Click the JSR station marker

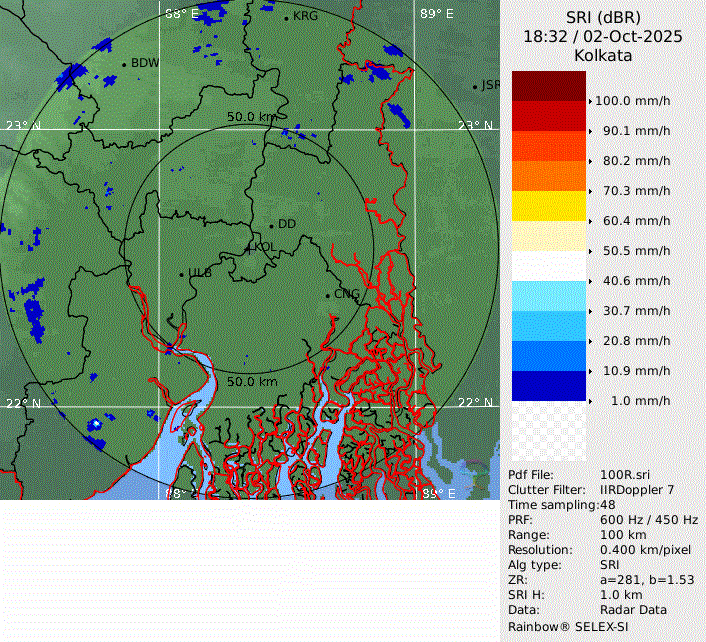475,87
